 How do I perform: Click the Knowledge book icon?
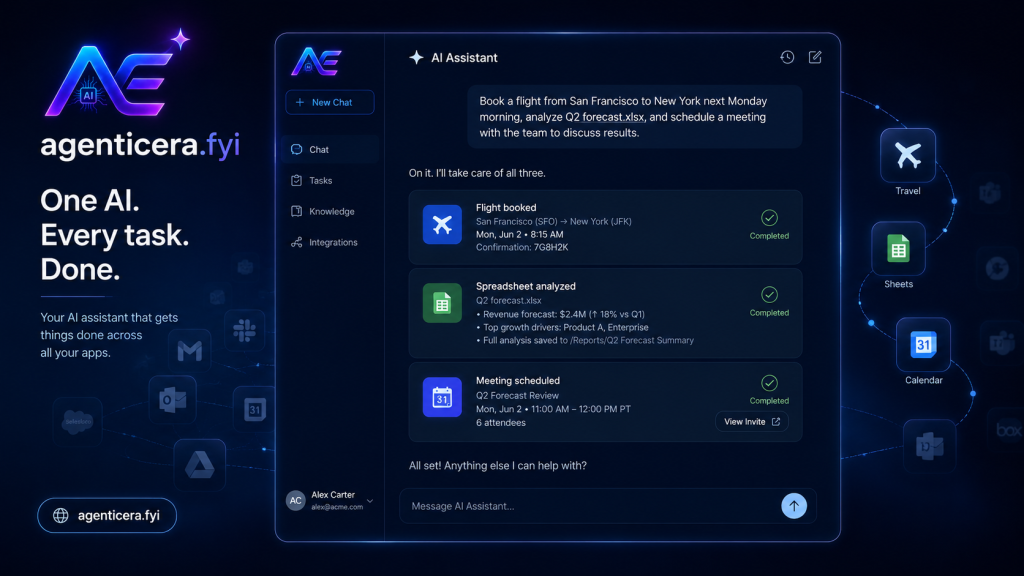(296, 211)
